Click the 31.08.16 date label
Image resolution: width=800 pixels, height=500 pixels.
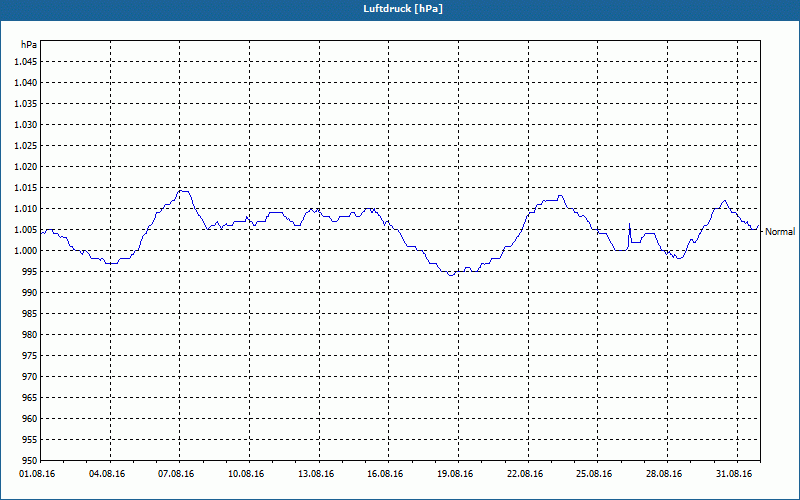point(734,474)
